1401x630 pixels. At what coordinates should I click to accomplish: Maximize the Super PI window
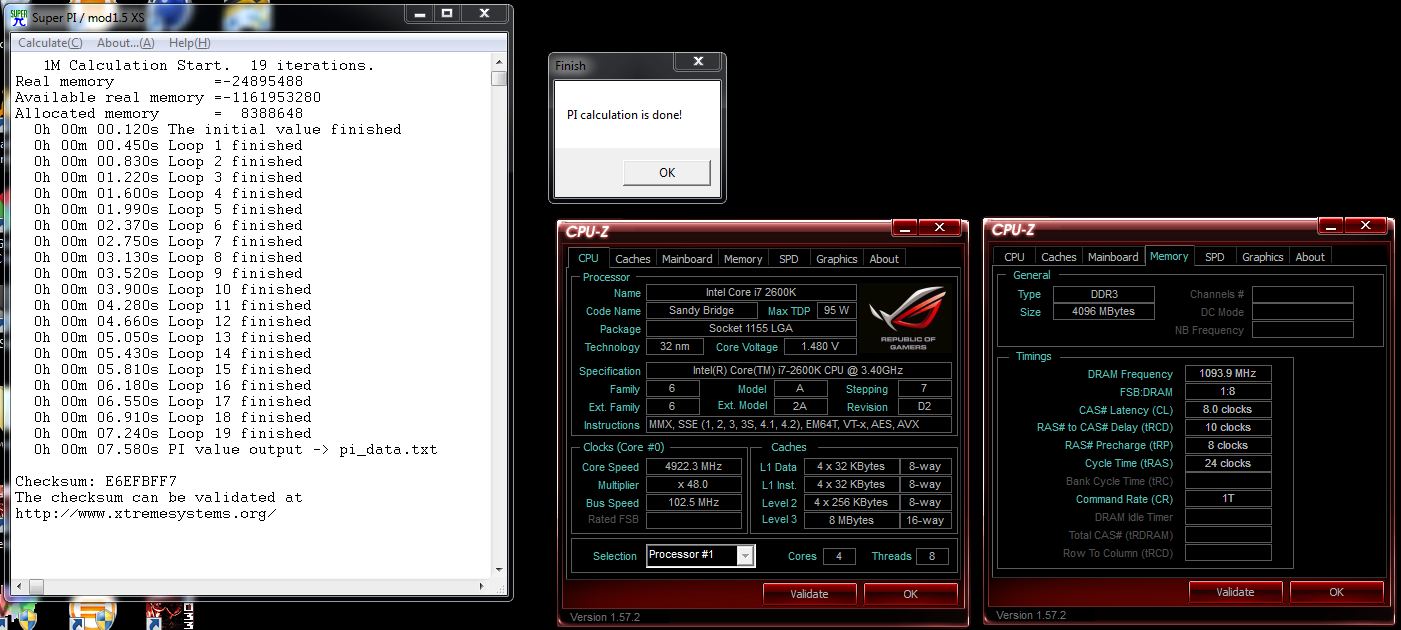(x=447, y=14)
